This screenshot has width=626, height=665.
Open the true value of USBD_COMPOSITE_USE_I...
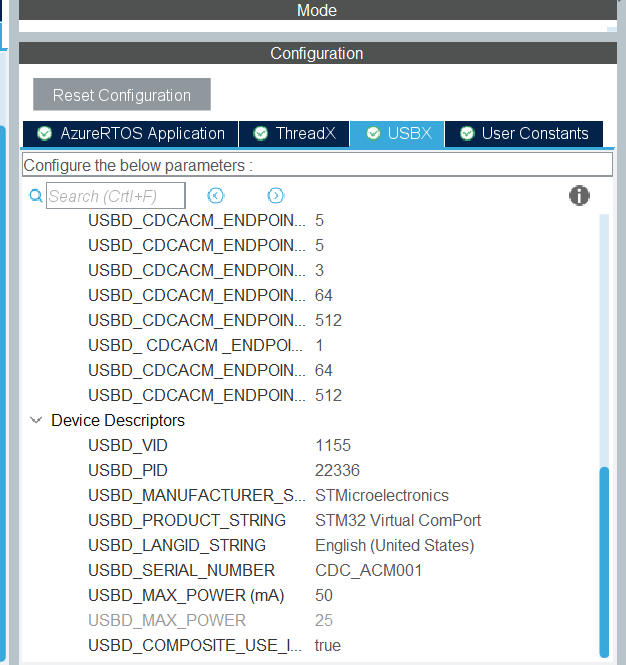pyautogui.click(x=328, y=645)
